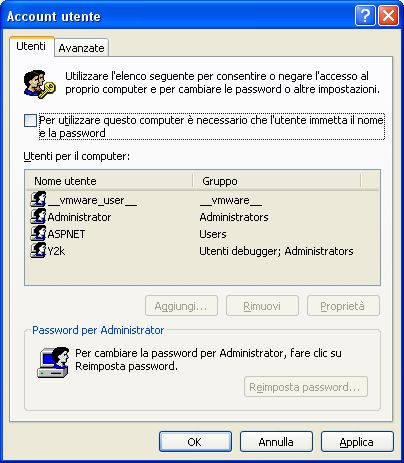Screen dimensions: 404x463
Task: Sort list by Gruppo column header
Action: point(277,181)
